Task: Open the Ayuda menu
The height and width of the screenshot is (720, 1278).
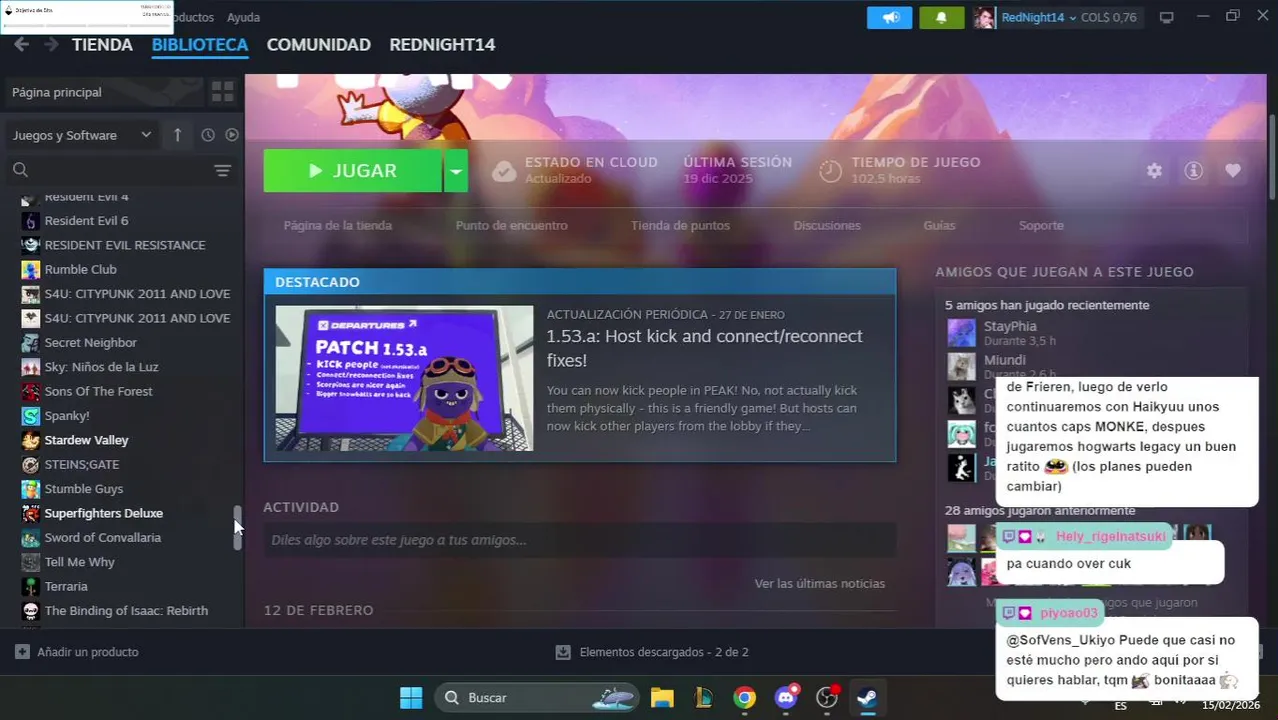Action: [x=243, y=17]
